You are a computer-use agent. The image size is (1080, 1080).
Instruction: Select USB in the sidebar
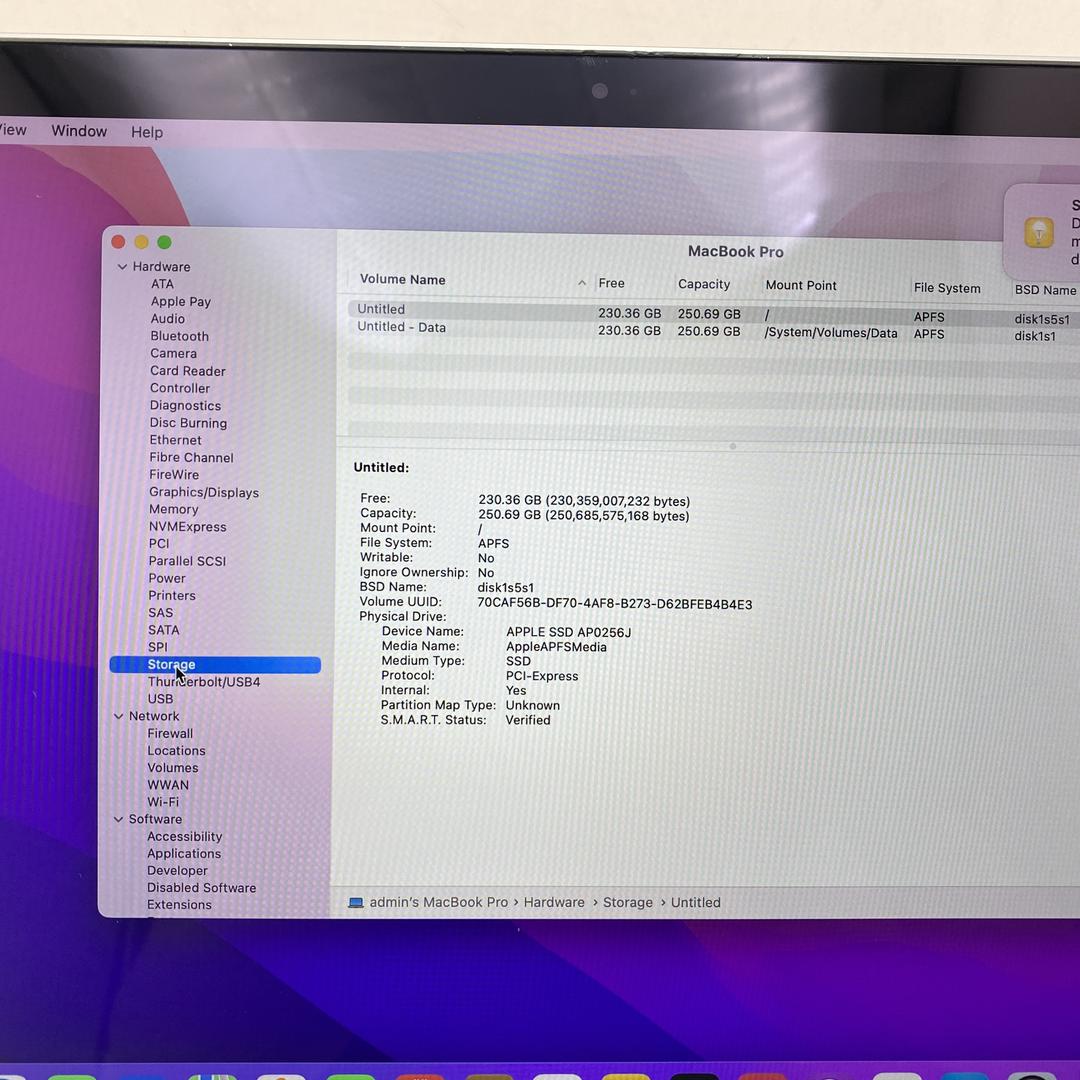tap(160, 698)
